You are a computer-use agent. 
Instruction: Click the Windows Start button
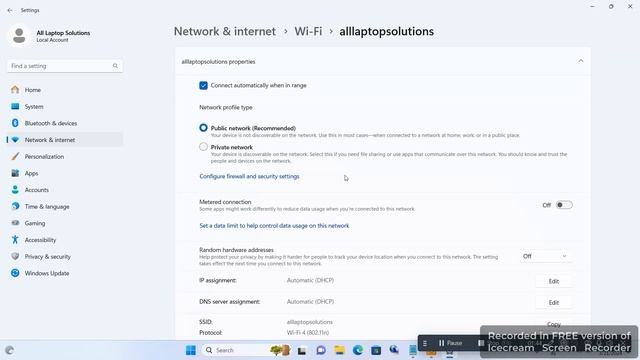click(191, 350)
